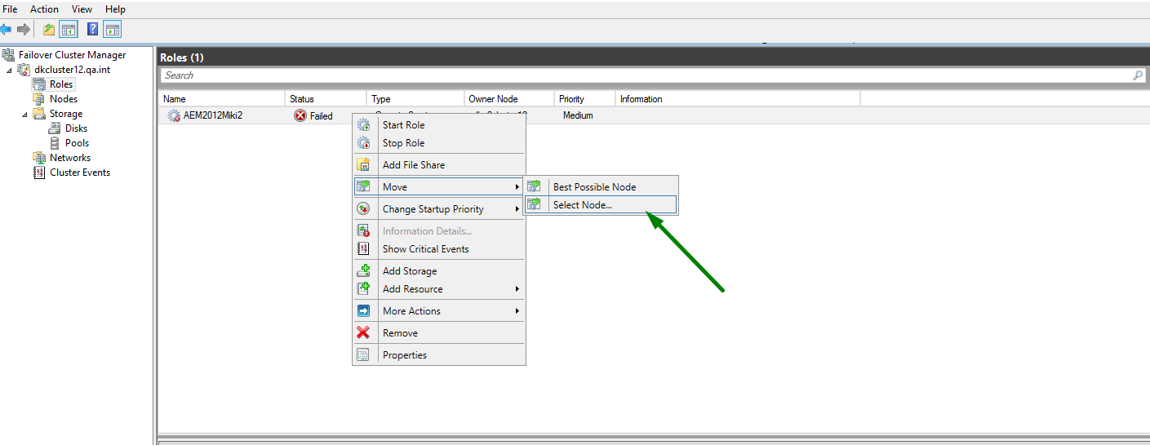Click the failed status icon for AEM2012Miki2
The width and height of the screenshot is (1150, 446).
tap(300, 116)
